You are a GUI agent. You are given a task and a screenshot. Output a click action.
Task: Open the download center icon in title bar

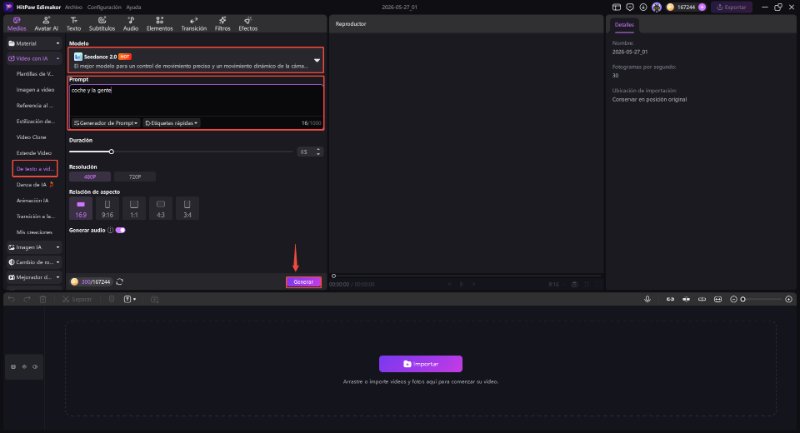click(x=643, y=7)
